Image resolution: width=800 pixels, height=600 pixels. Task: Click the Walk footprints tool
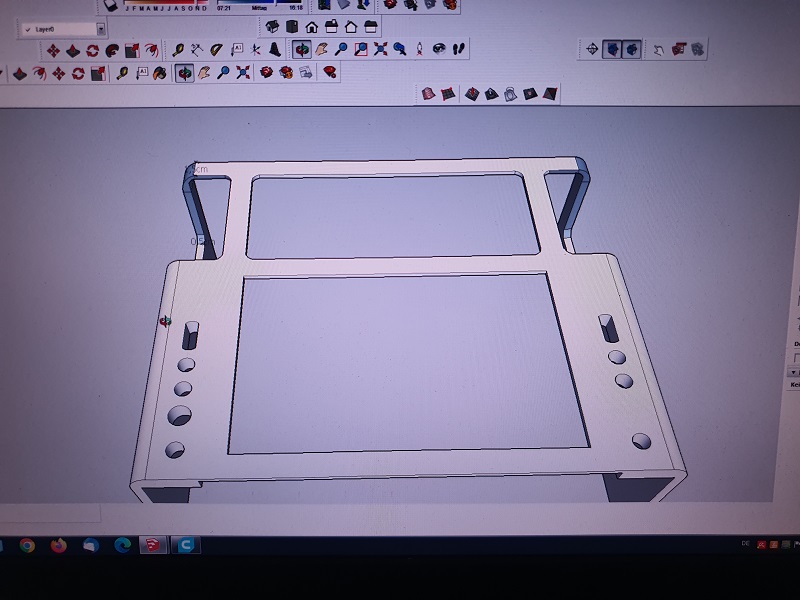(x=458, y=48)
